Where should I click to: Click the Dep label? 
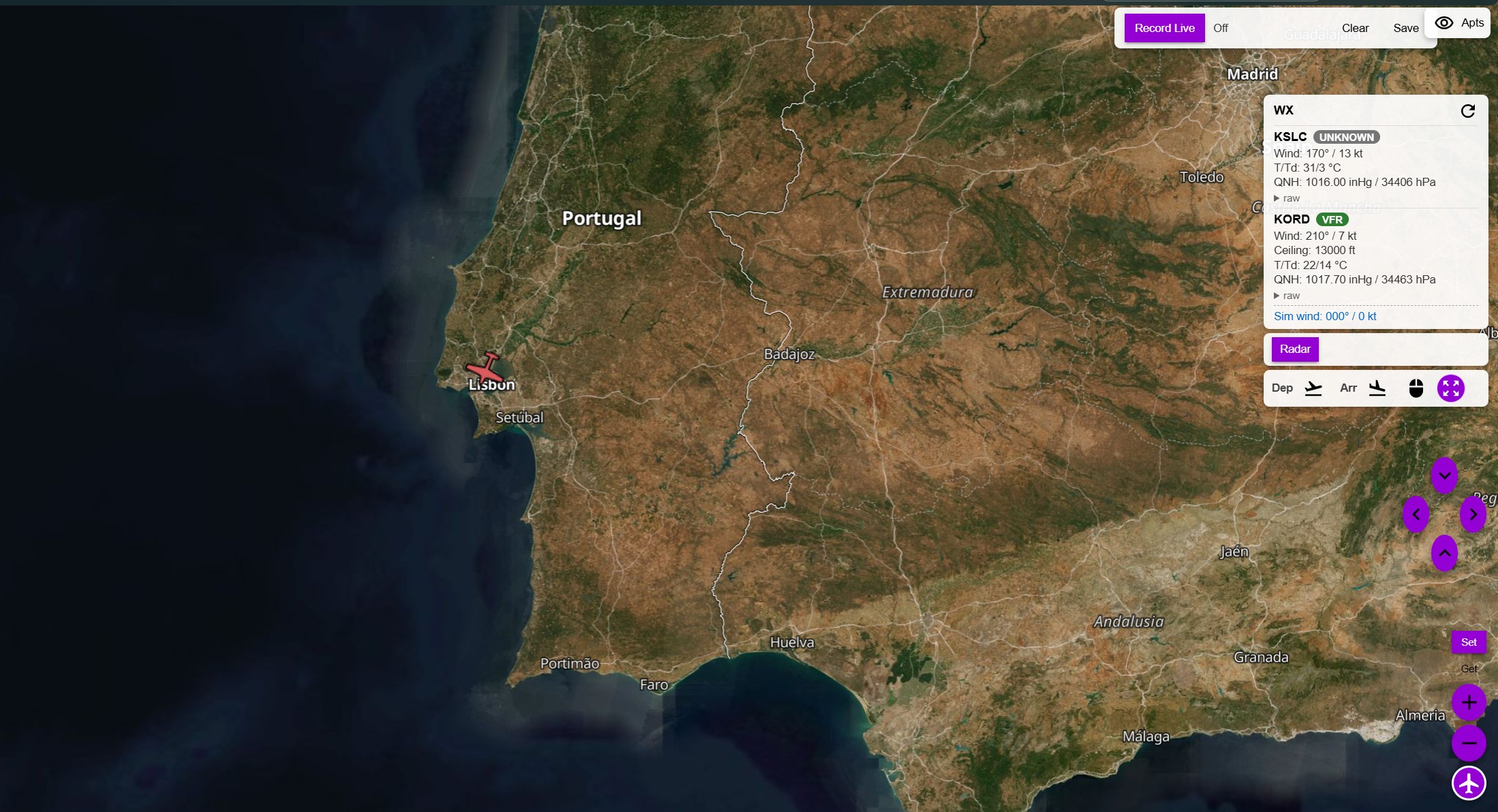pos(1282,388)
